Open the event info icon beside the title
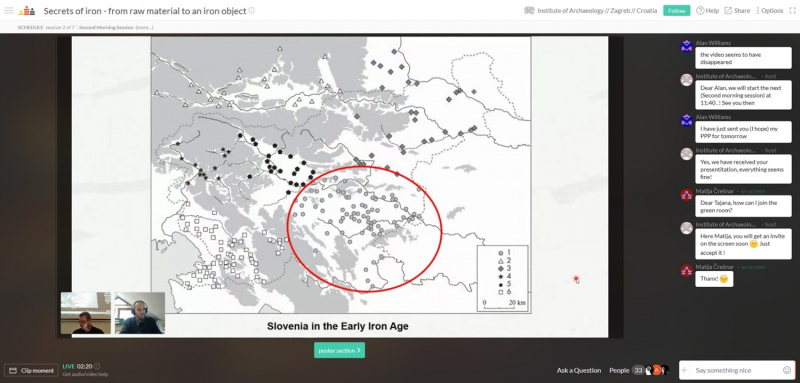Viewport: 800px width, 383px height. pyautogui.click(x=252, y=11)
